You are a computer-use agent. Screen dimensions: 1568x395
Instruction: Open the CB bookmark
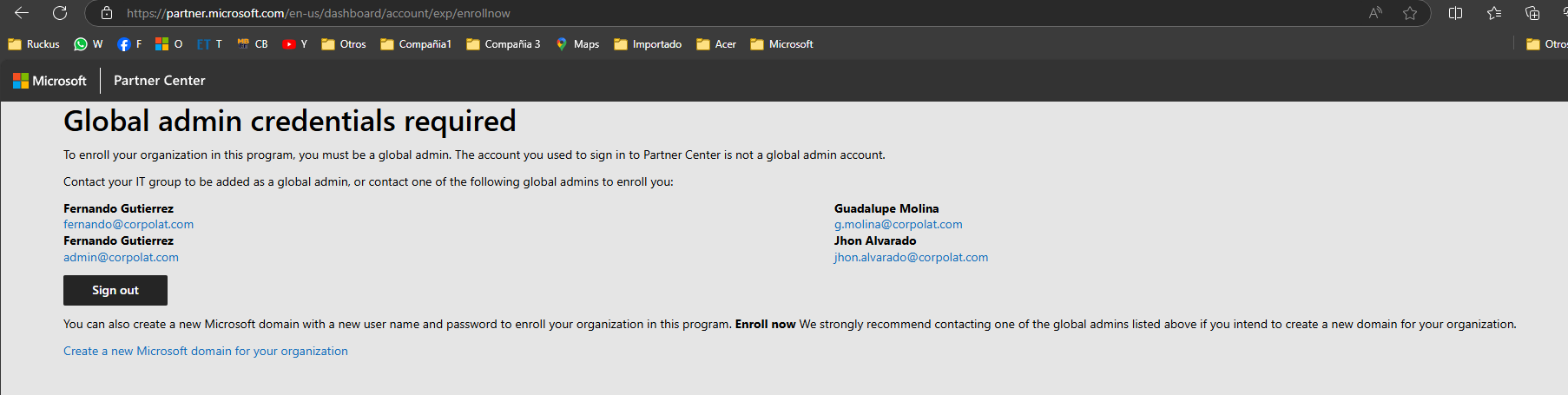[253, 44]
